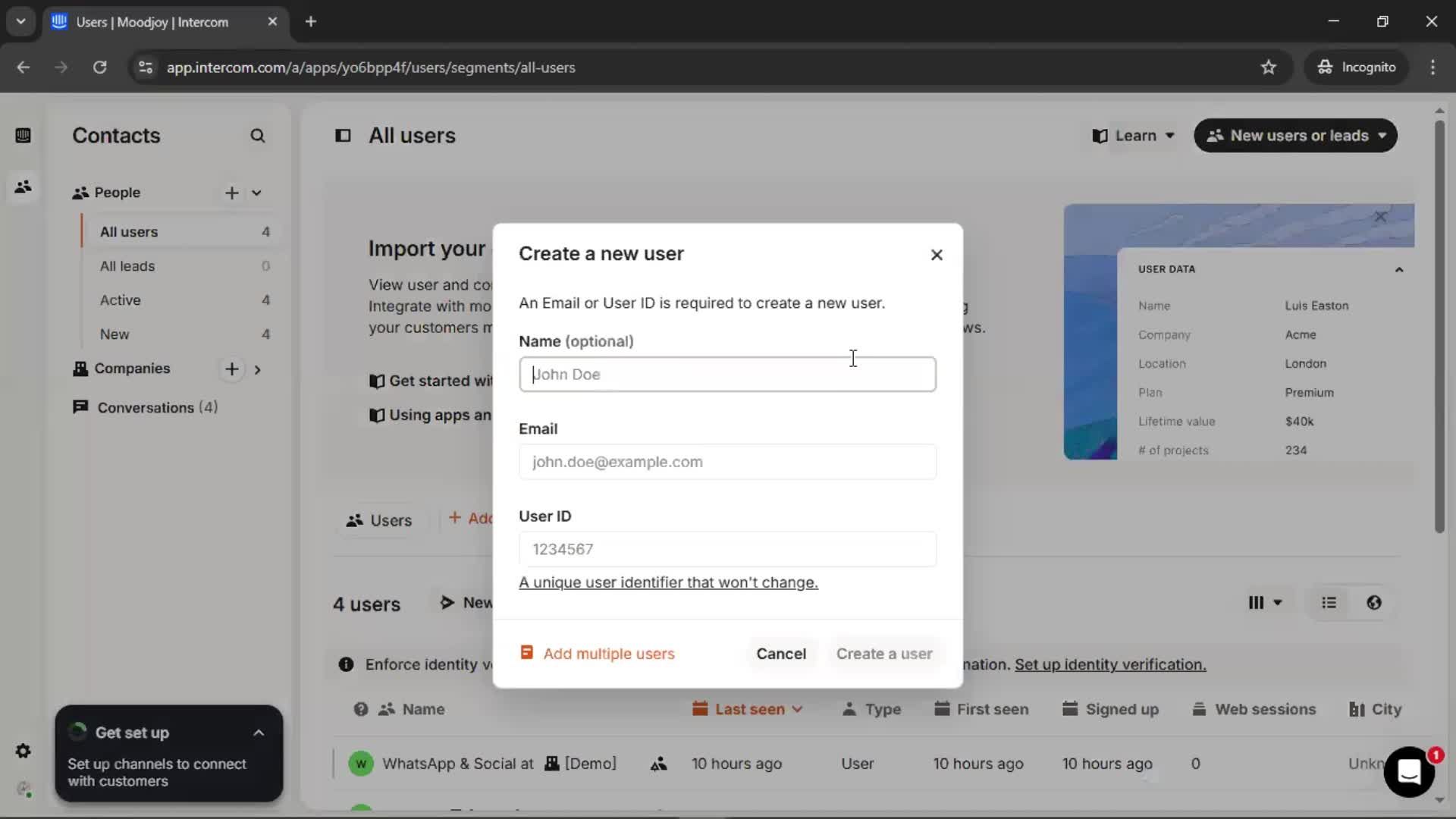Collapse the Get set up card

pyautogui.click(x=259, y=733)
